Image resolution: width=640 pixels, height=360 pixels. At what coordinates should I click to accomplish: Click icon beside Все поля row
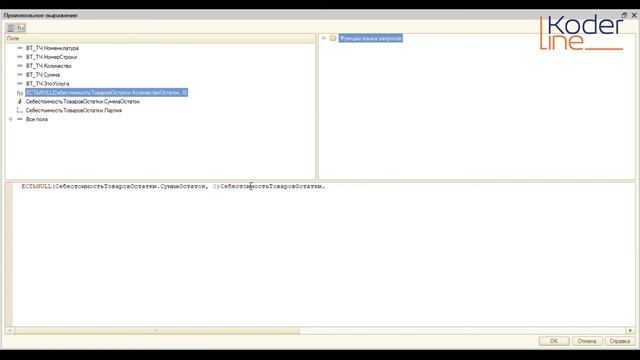click(x=20, y=119)
